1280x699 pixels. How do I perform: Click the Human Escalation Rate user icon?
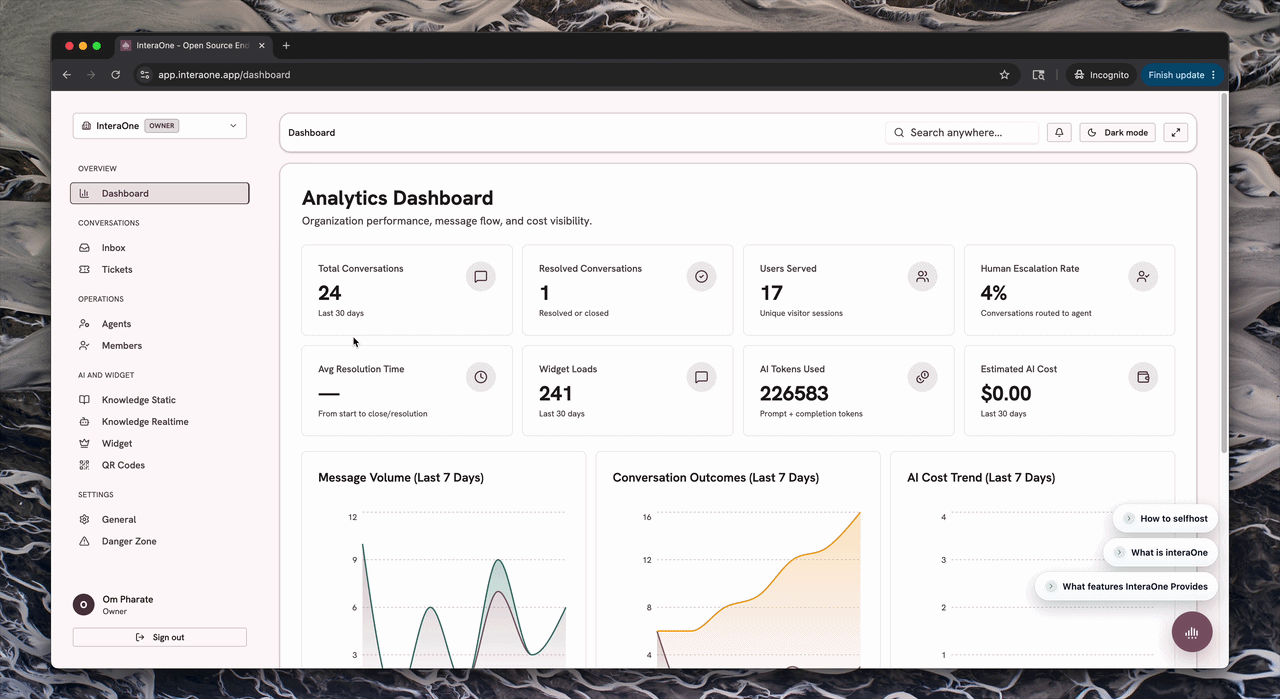(1143, 277)
